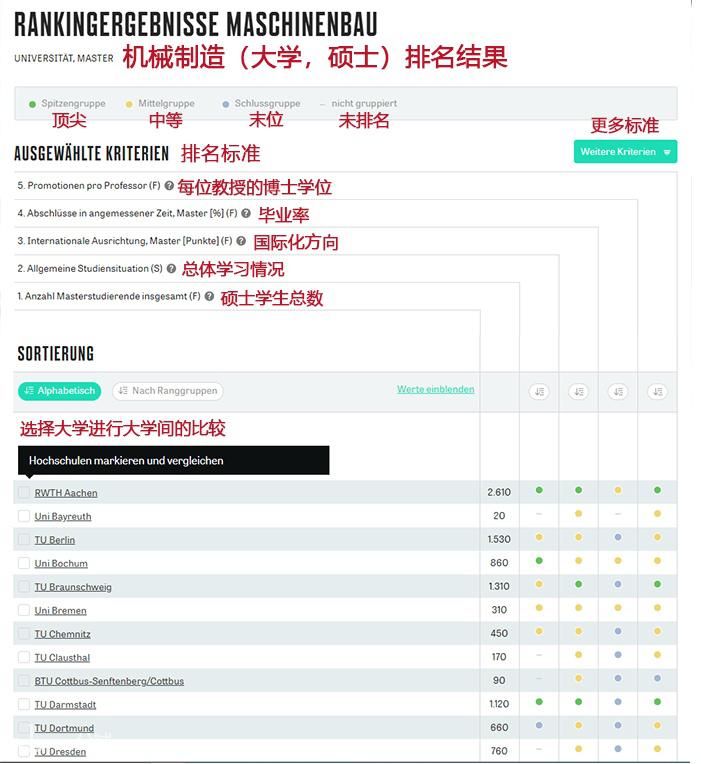Click TU Berlin student count 1.530
This screenshot has width=701, height=764.
(x=499, y=539)
